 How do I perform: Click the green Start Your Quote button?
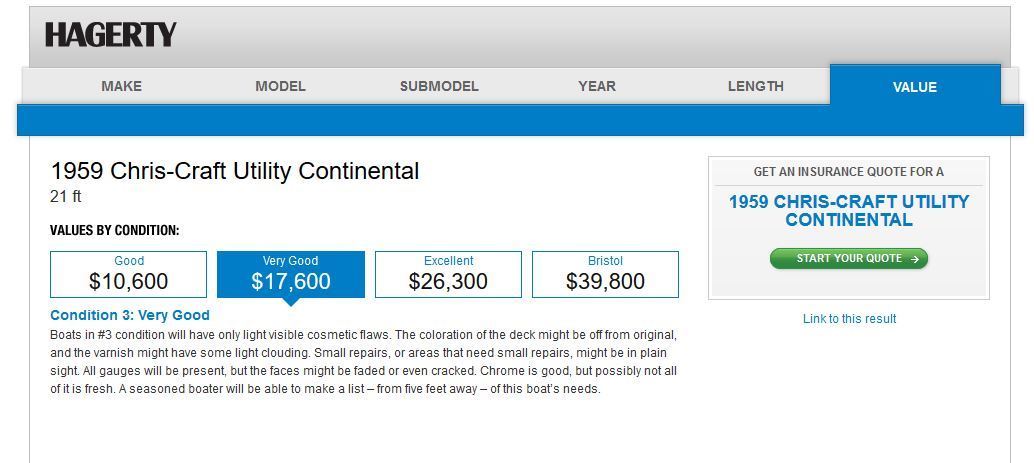tap(849, 259)
